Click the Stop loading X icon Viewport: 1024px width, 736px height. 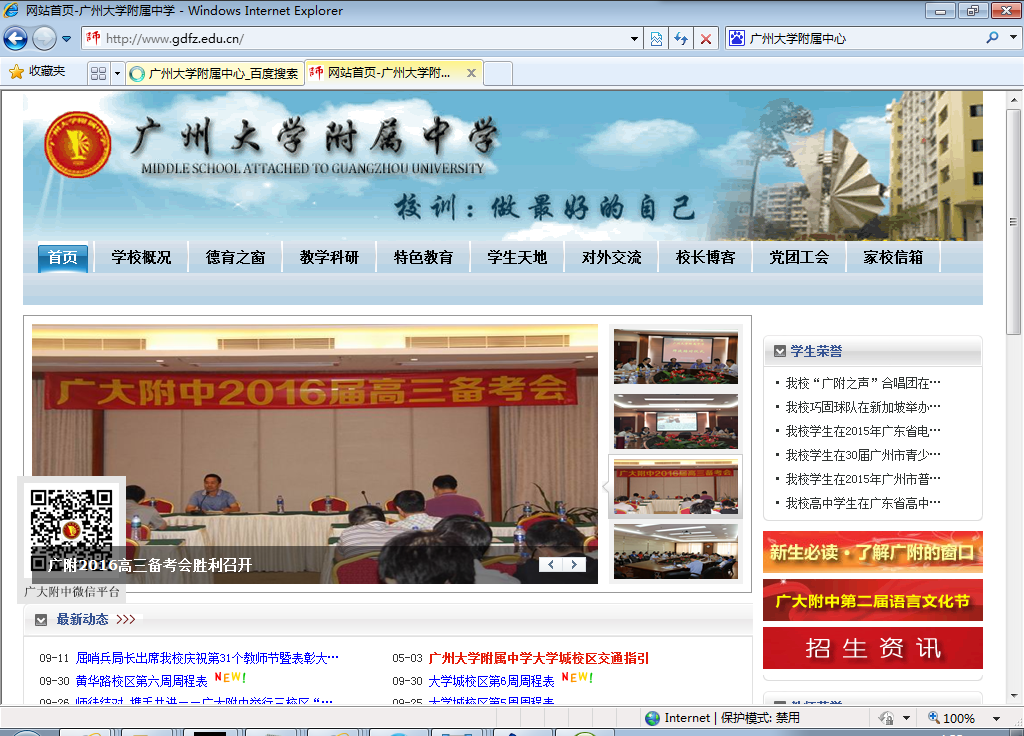[x=706, y=39]
